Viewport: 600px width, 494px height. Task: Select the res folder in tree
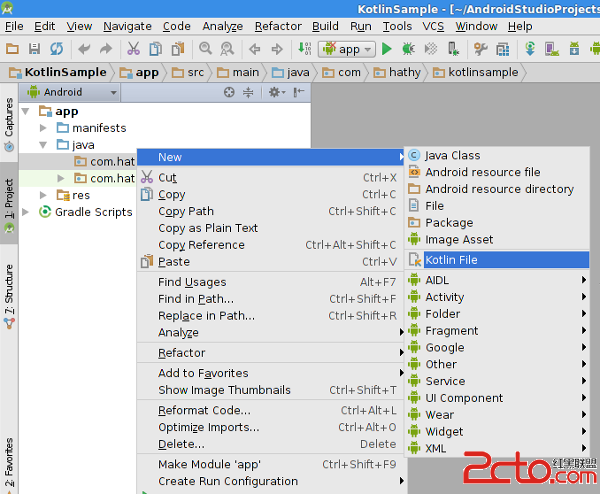(73, 195)
